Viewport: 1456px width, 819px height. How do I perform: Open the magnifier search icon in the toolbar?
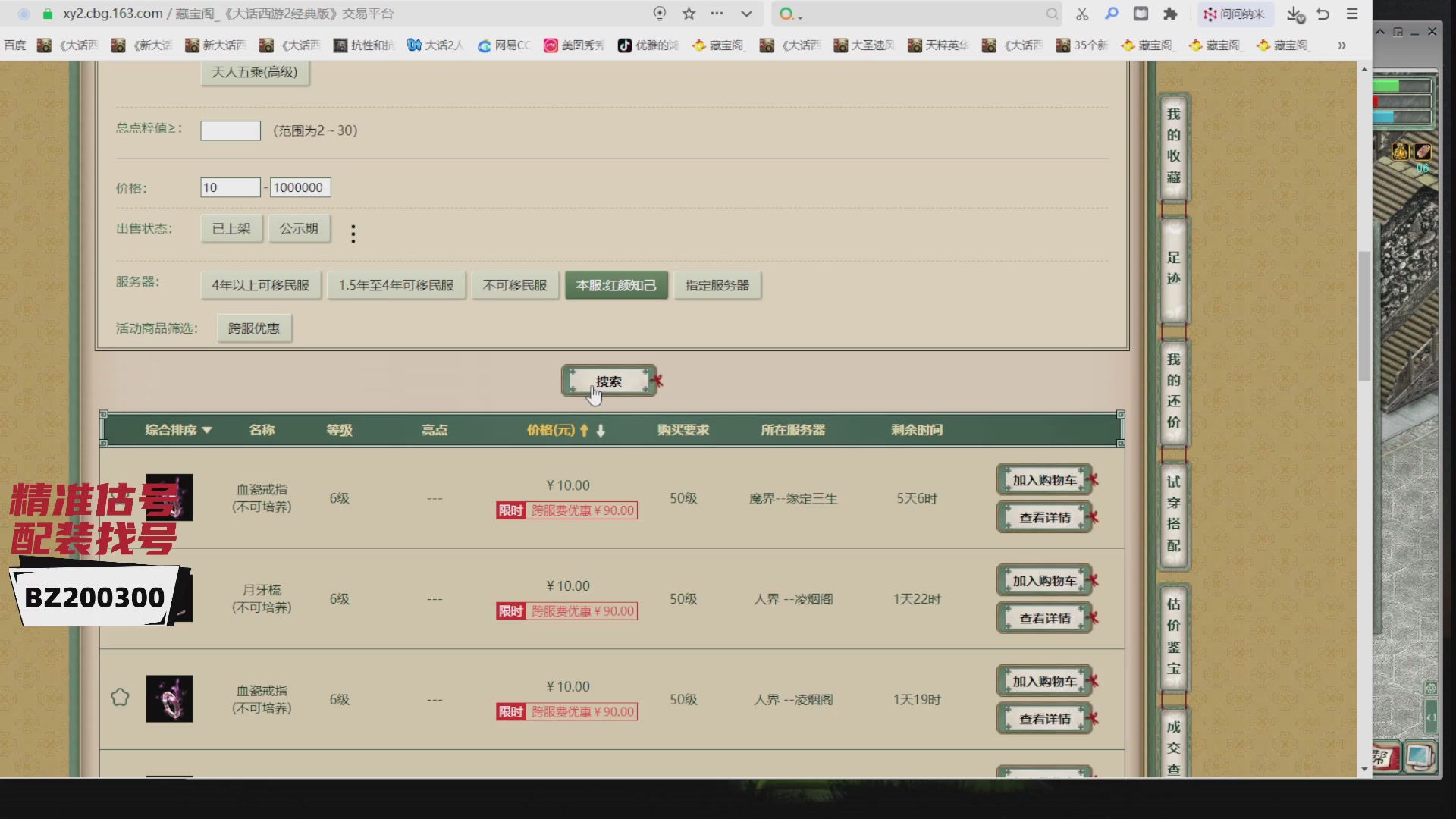(1111, 14)
